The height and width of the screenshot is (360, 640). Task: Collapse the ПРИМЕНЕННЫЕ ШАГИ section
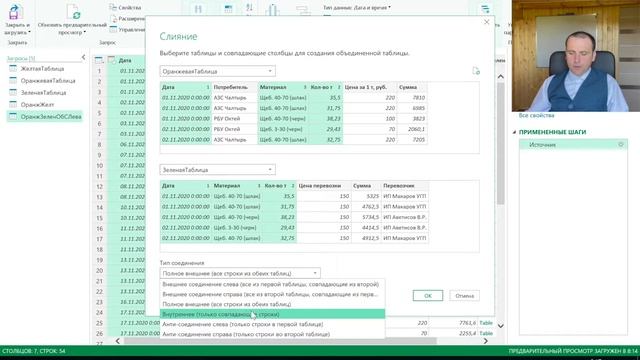(x=514, y=132)
